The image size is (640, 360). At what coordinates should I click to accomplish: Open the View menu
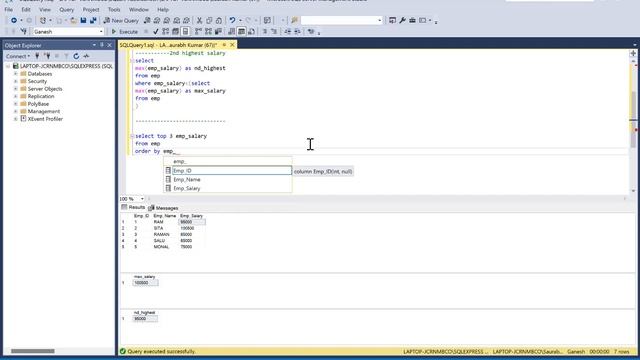(x=45, y=9)
